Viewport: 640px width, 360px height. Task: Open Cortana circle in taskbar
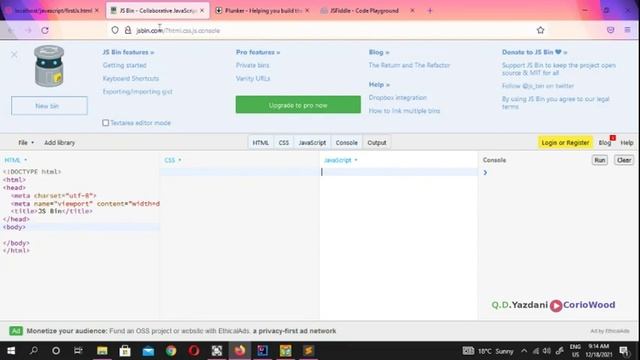56,351
